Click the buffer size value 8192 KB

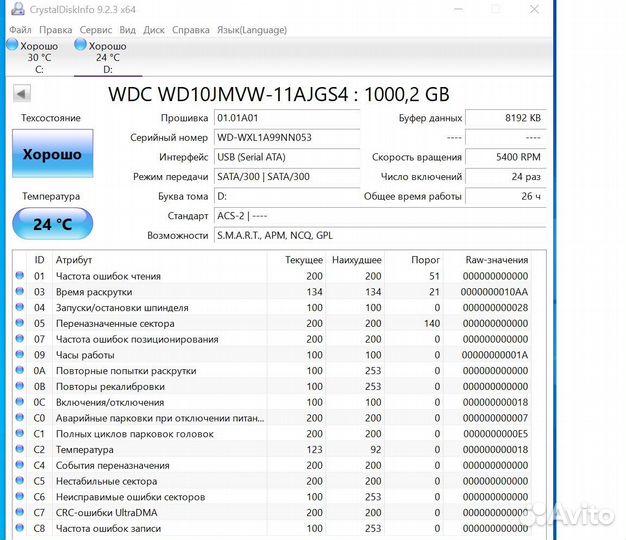(x=505, y=118)
